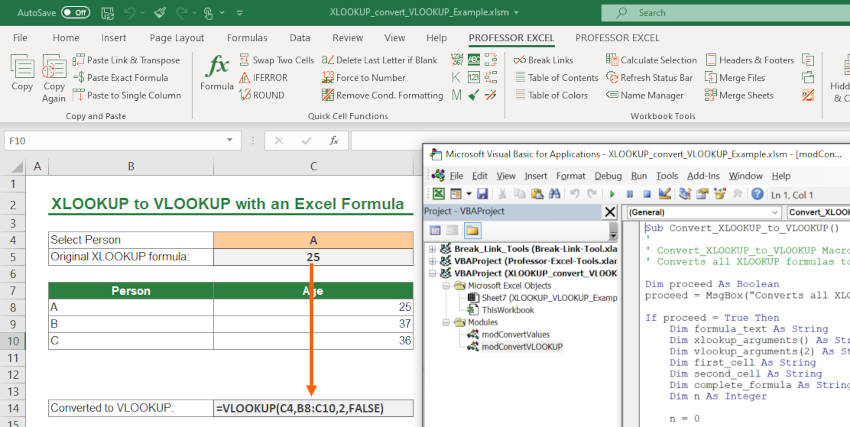Click the Insert Function fx button in formula bar

[x=334, y=141]
